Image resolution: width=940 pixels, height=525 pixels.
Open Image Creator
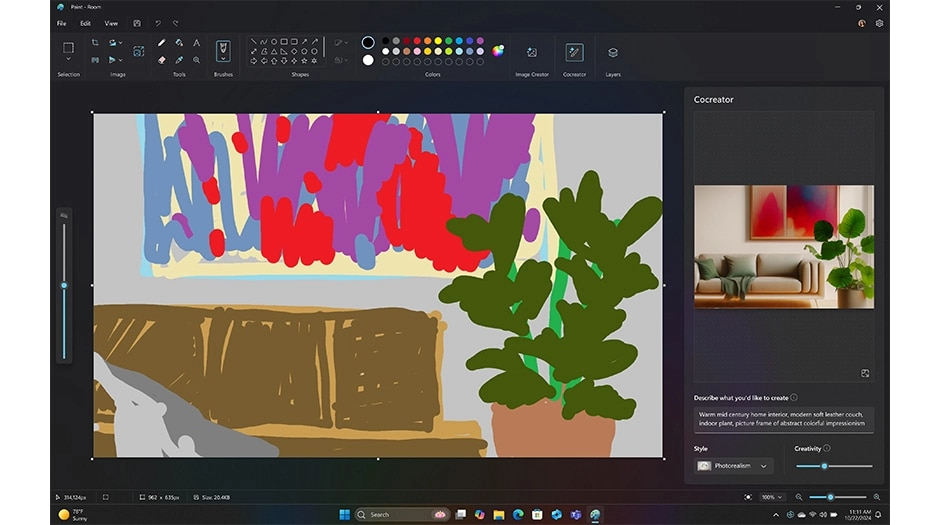pos(532,53)
